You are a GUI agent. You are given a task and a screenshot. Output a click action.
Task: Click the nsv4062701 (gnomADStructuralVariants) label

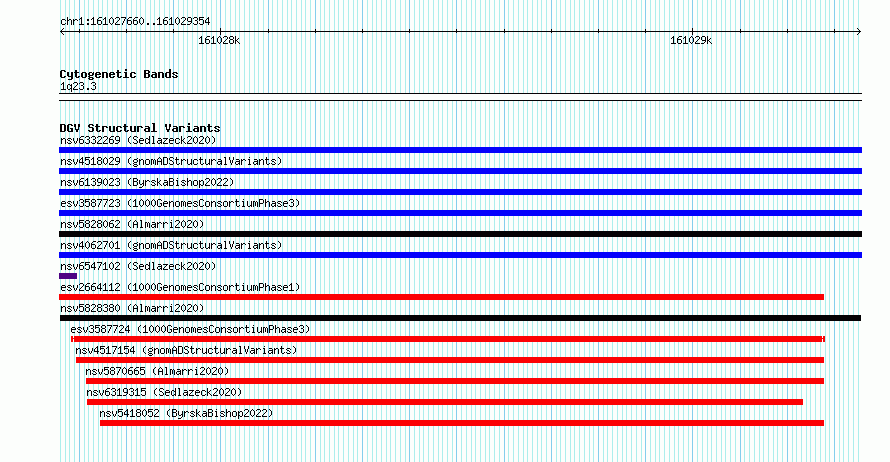click(171, 245)
